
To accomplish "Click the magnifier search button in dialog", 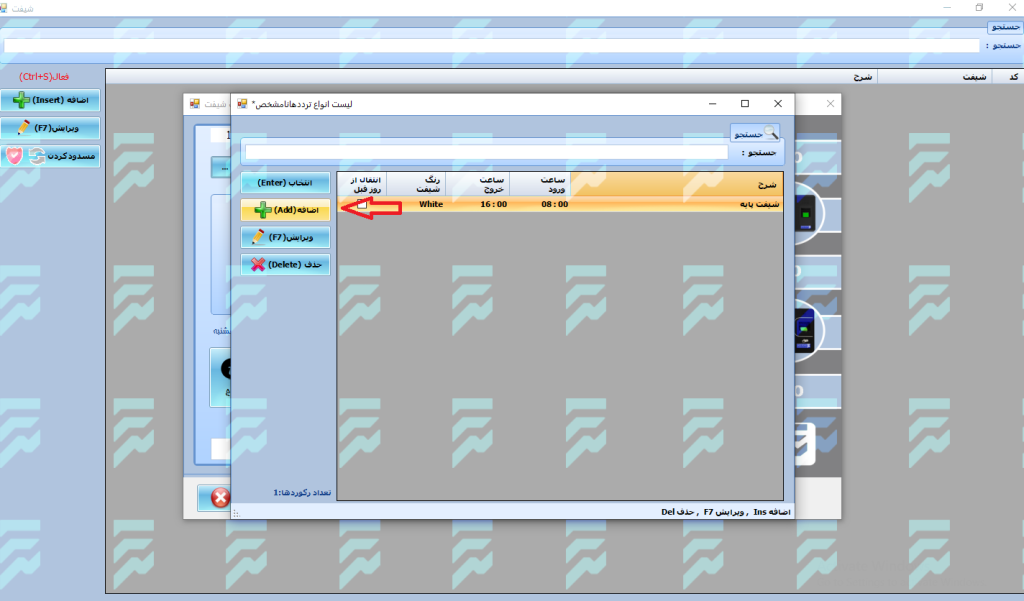I will pyautogui.click(x=755, y=133).
